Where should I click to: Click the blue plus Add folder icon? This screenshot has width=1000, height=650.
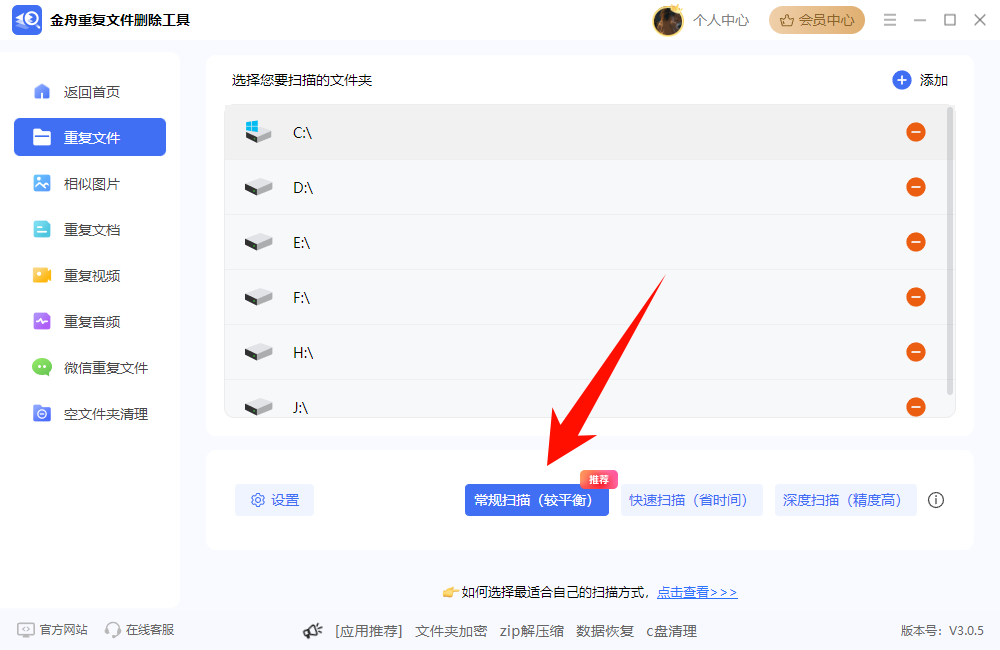(902, 80)
